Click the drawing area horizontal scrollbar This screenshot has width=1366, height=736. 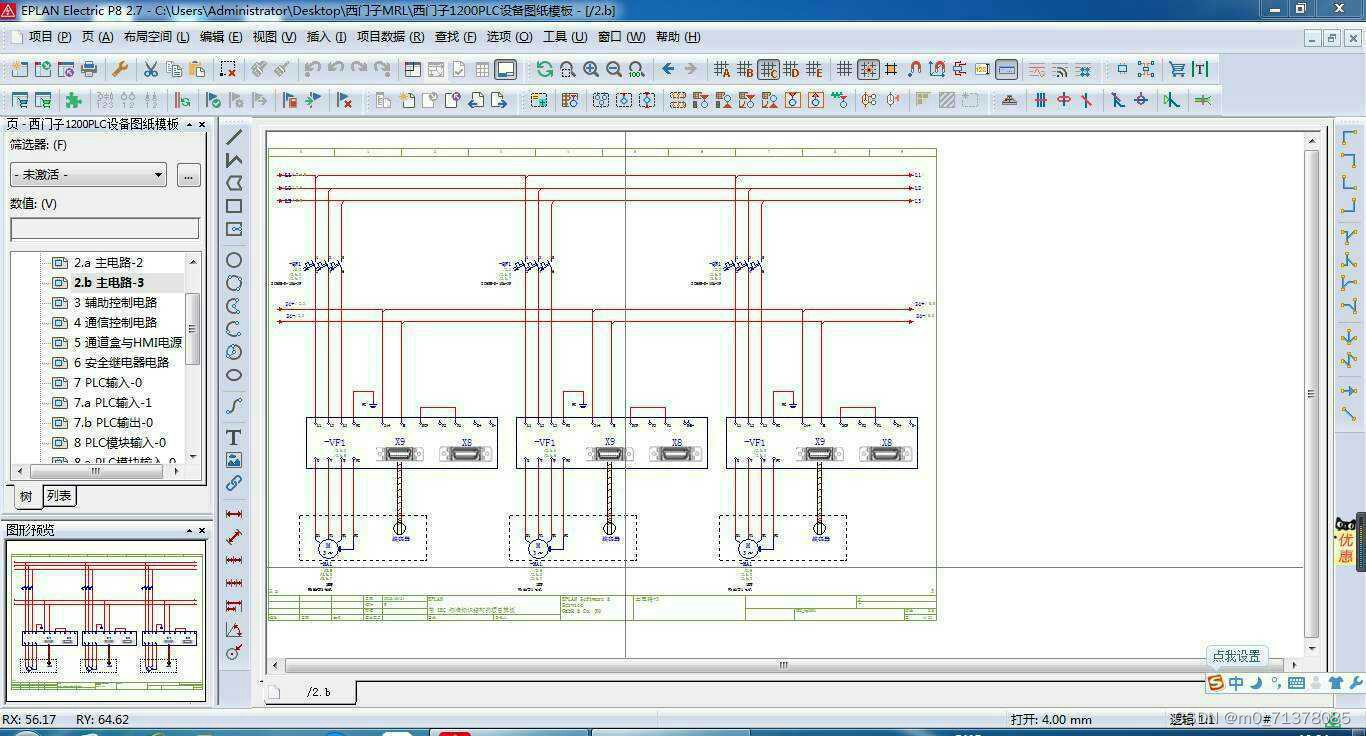[783, 664]
